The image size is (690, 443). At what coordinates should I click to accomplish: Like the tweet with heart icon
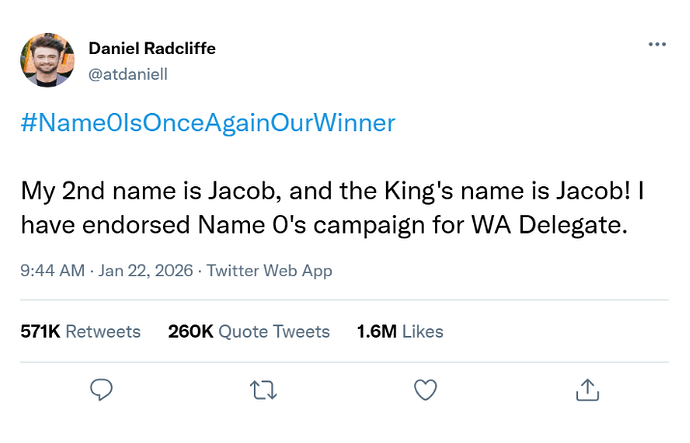[426, 389]
